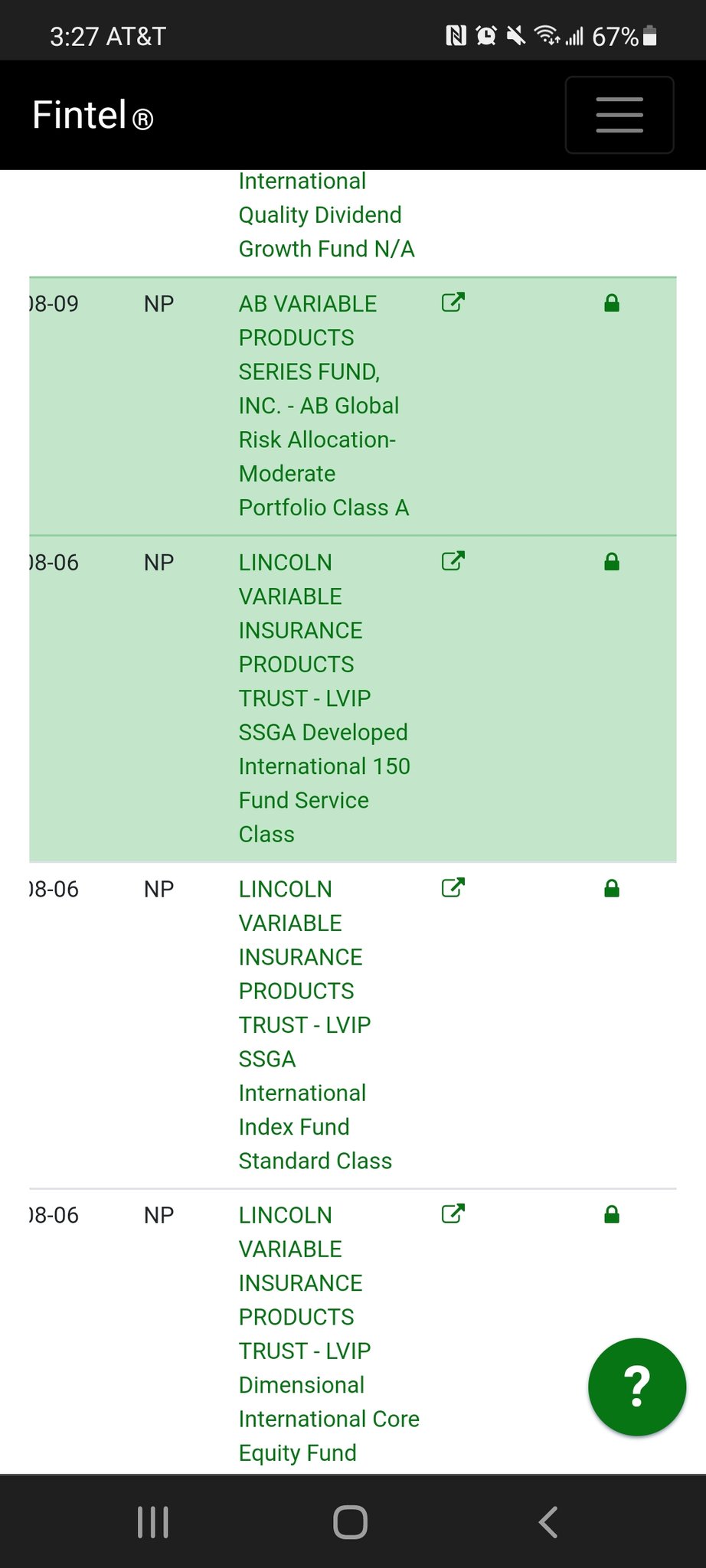Screen dimensions: 706x1568
Task: Tap the Fintel logo
Action: click(93, 116)
